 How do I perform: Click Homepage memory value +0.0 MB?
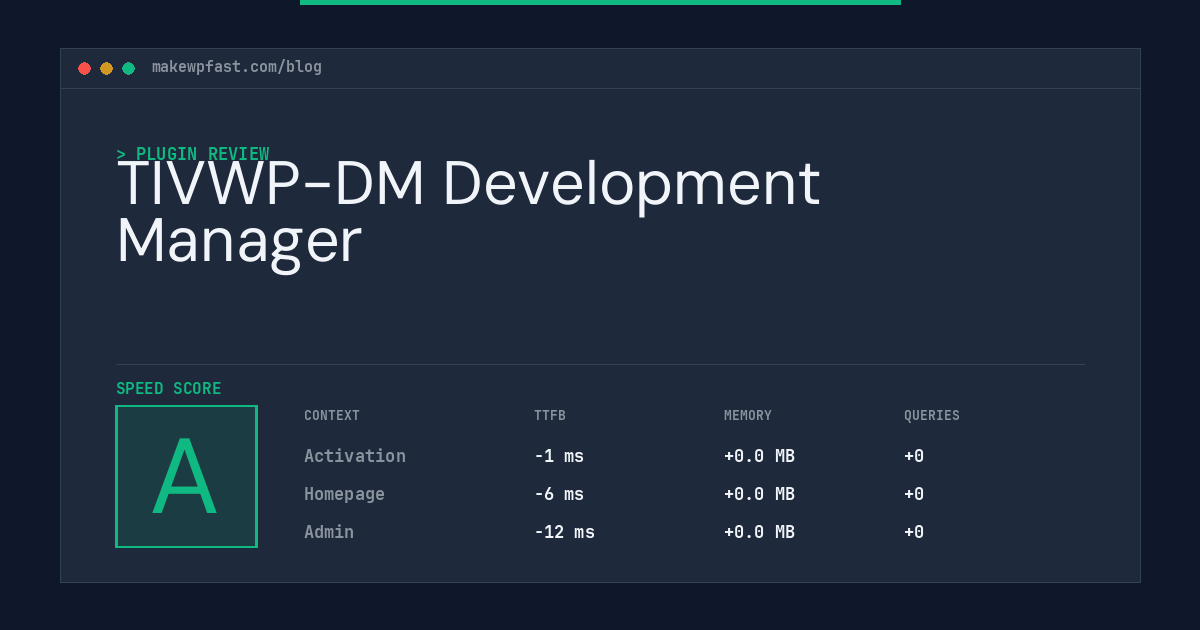[x=759, y=494]
